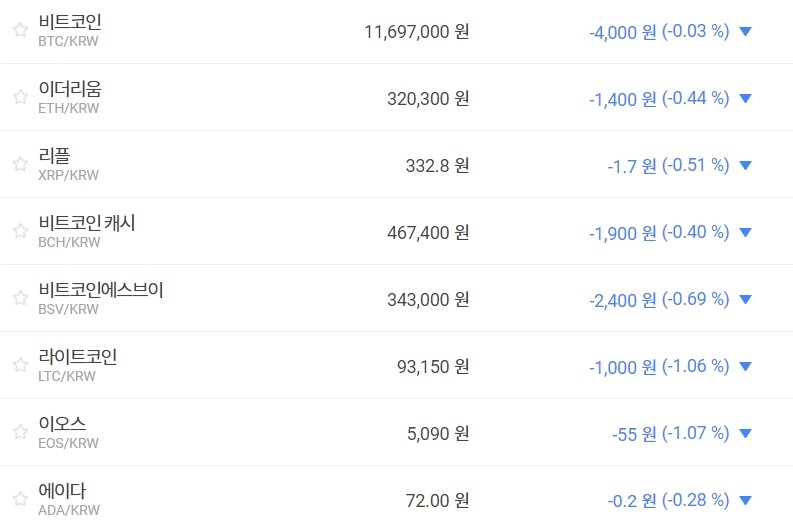Click the down triangle beside Ethereum's change
793x528 pixels.
[x=744, y=98]
